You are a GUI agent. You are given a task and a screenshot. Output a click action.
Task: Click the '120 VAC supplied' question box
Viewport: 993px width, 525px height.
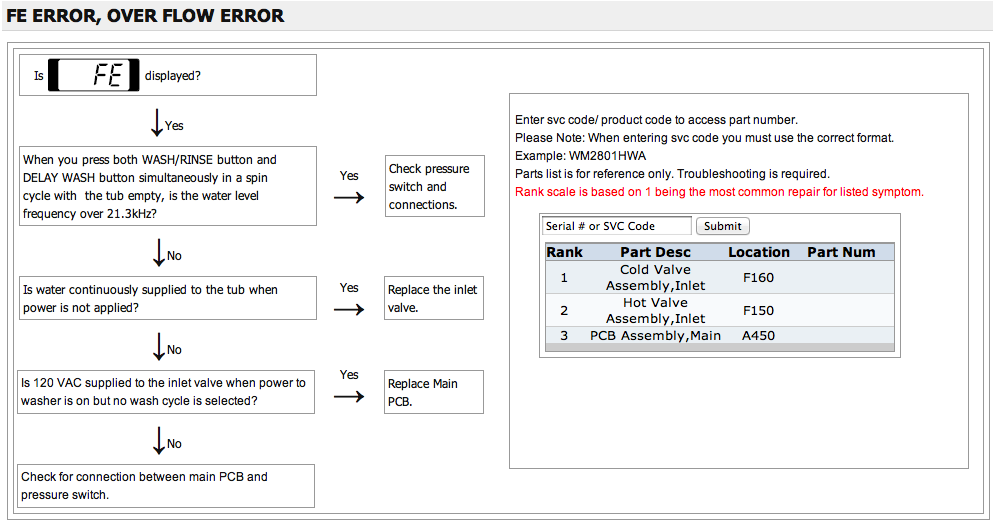coord(166,392)
